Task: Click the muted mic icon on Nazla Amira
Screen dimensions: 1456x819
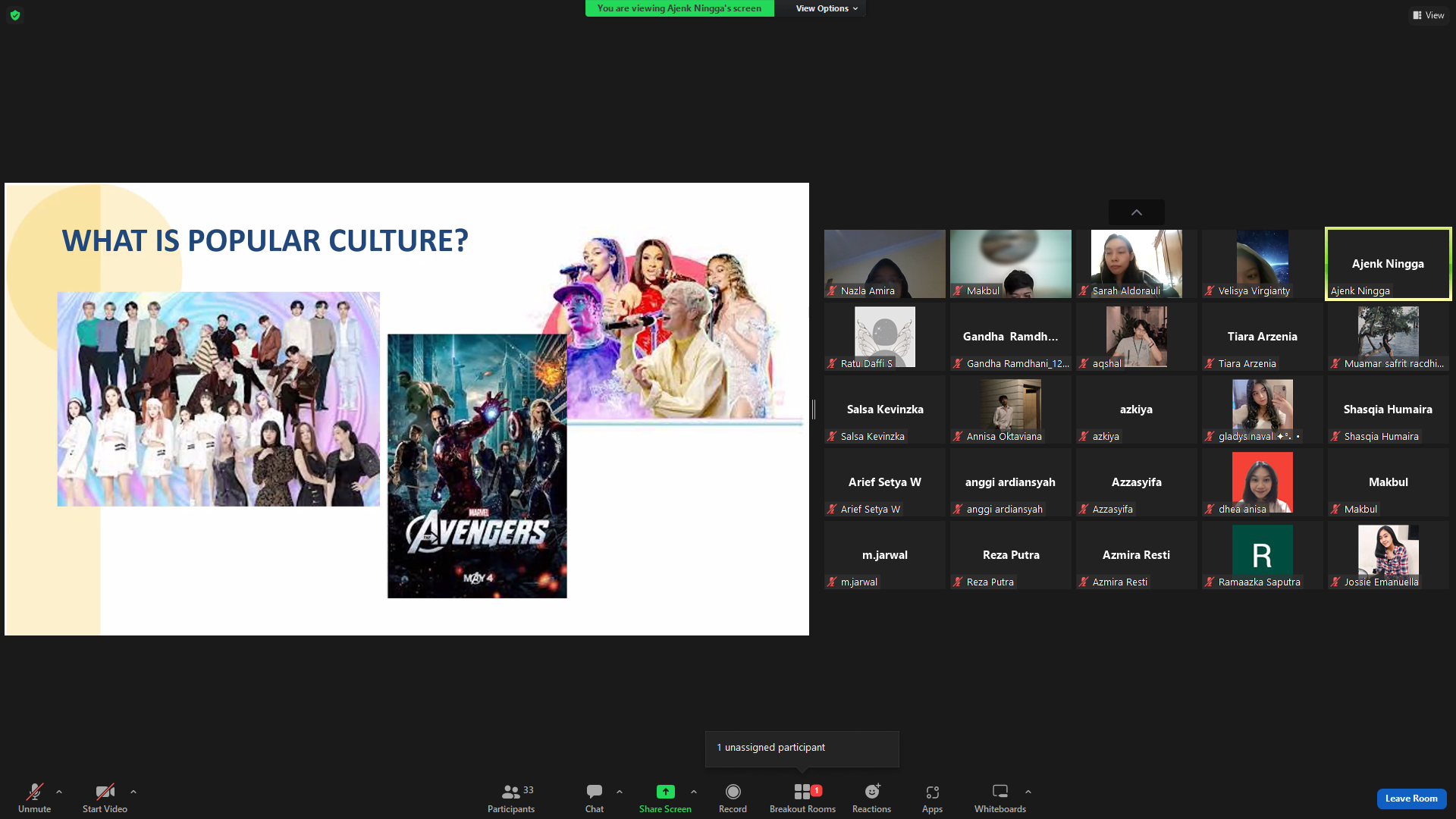Action: (832, 291)
